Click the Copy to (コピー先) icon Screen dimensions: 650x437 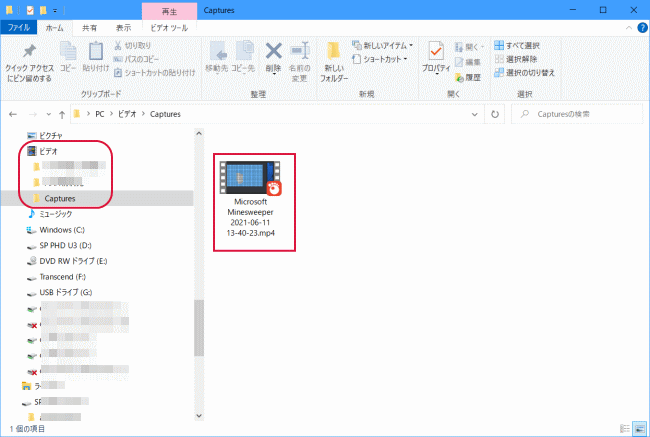coord(243,57)
